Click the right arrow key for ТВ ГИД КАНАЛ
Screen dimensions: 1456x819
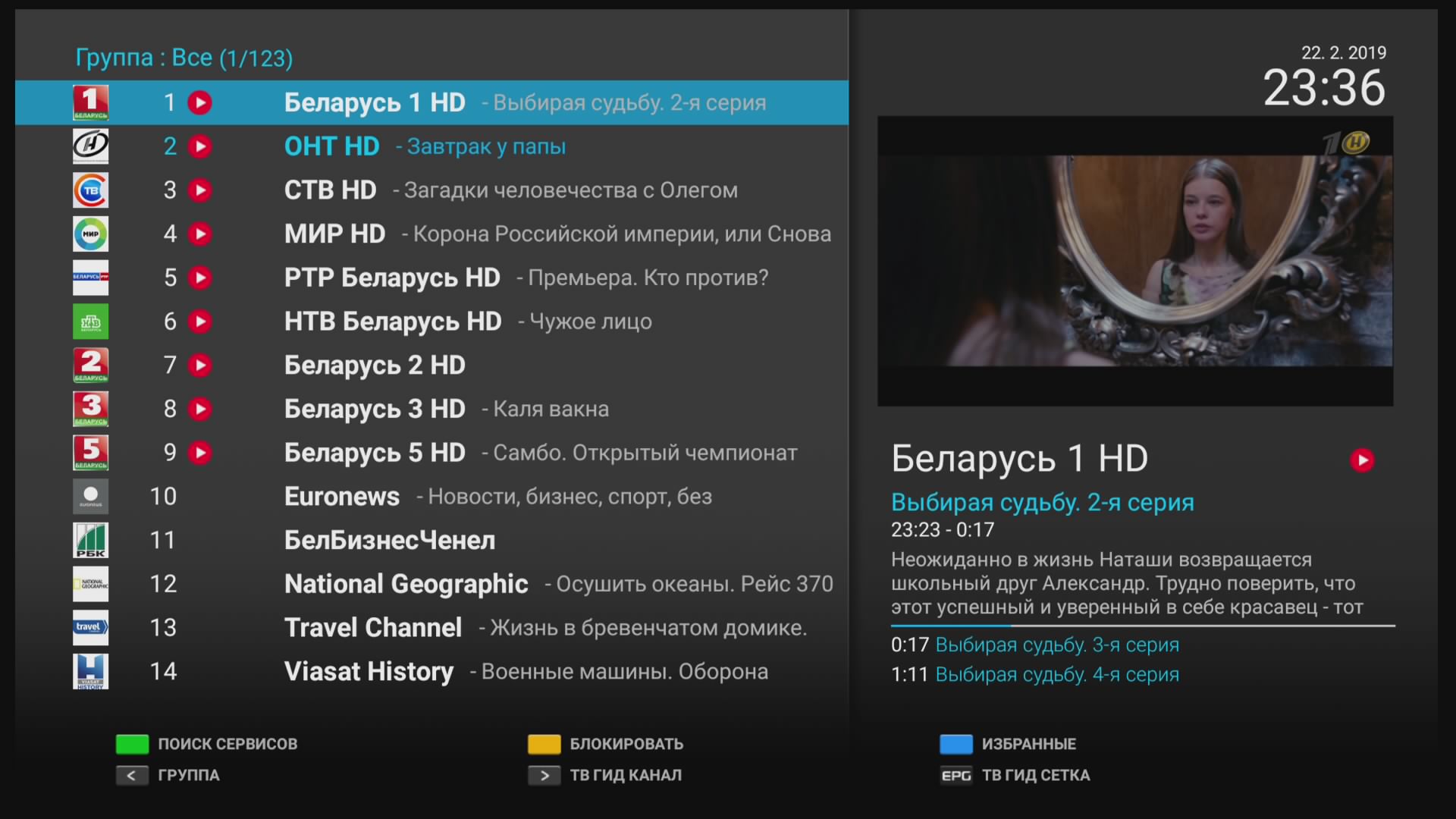544,776
